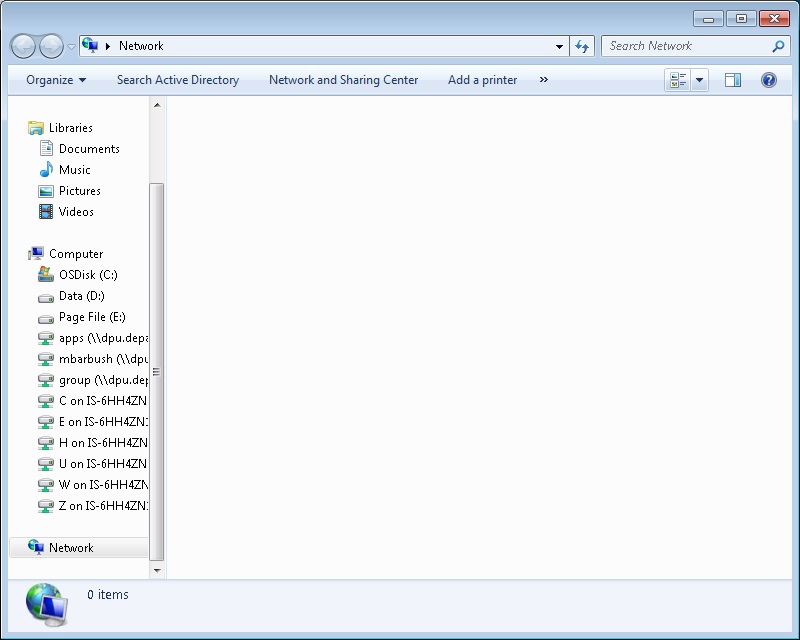
Task: Open the Organize dropdown menu
Action: (x=56, y=80)
